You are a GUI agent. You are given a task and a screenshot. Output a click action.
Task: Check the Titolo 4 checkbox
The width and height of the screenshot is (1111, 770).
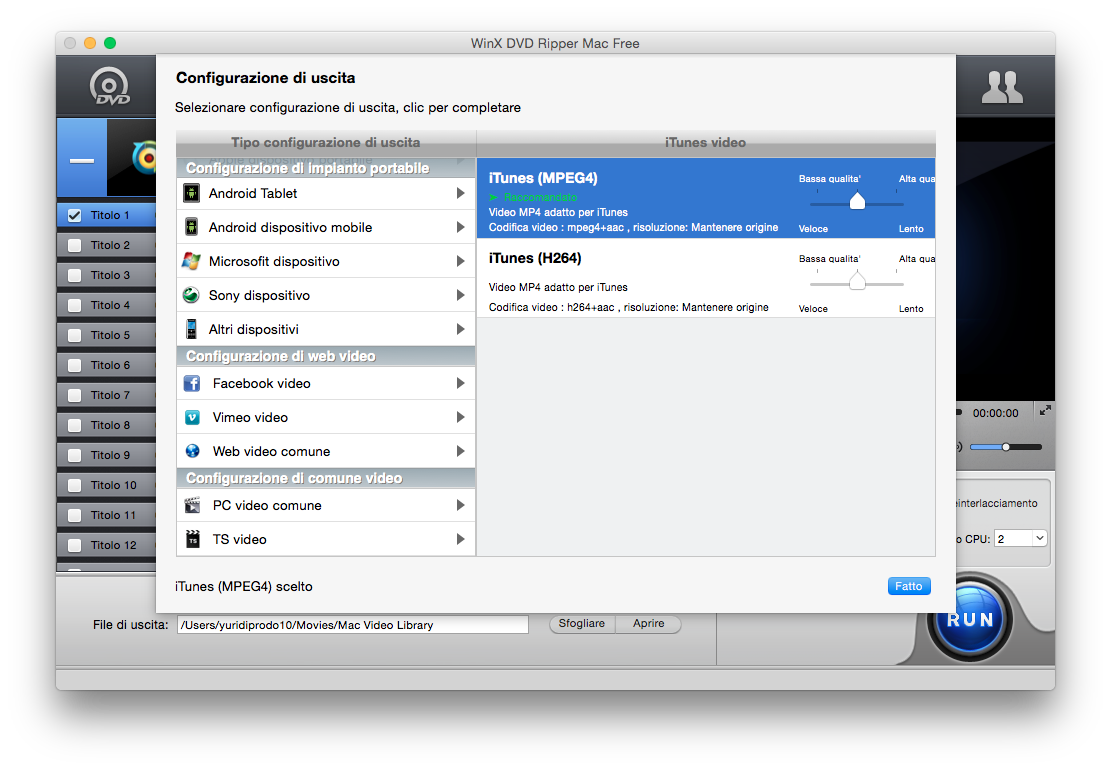point(74,305)
